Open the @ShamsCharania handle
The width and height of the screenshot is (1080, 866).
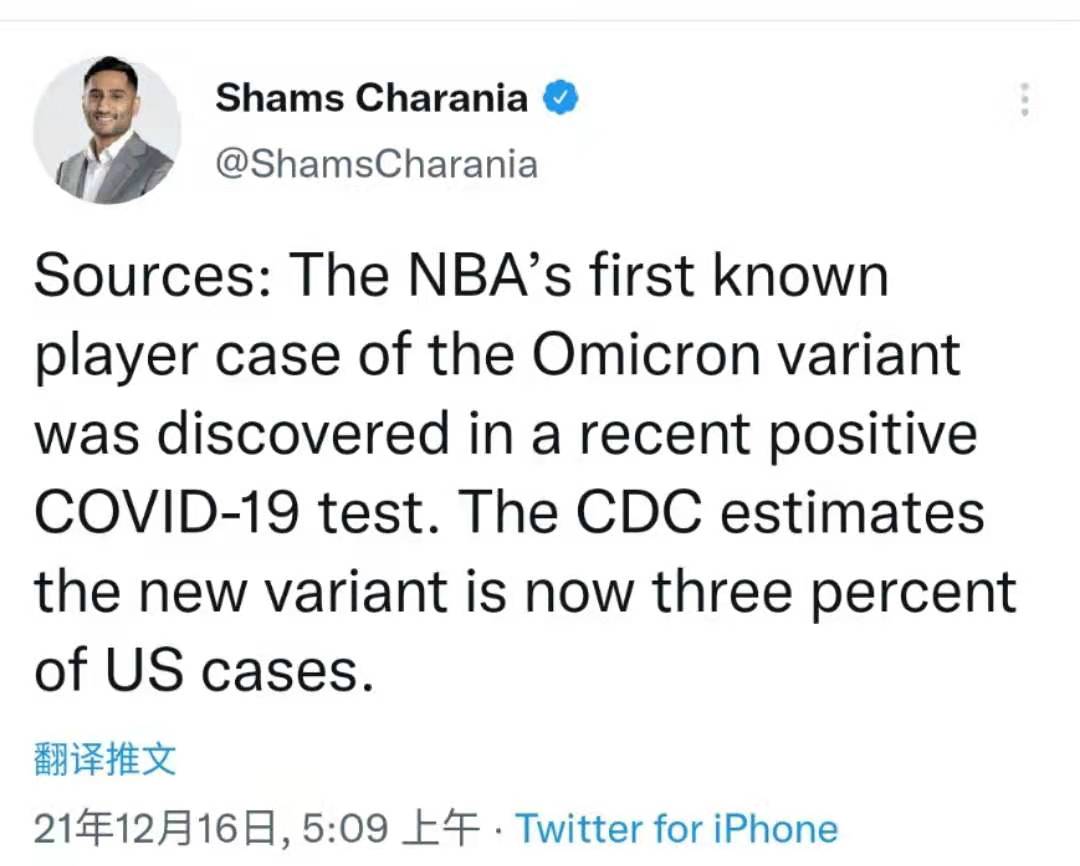tap(376, 165)
